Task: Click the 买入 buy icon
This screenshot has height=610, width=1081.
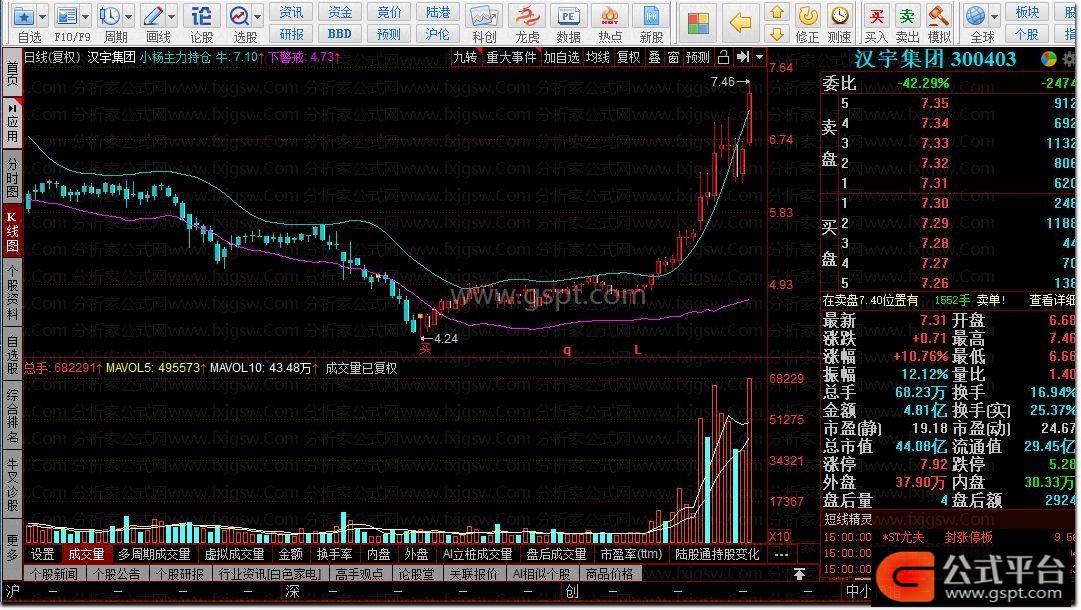Action: click(876, 16)
